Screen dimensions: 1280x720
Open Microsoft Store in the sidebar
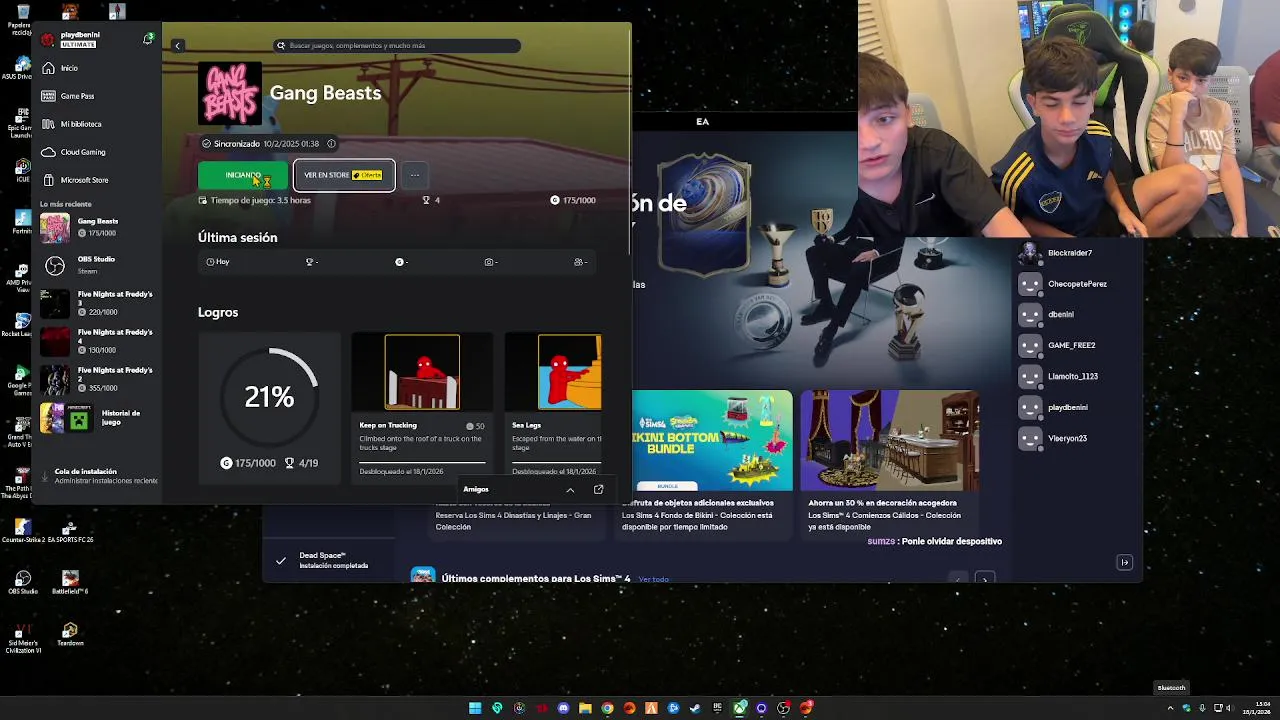coord(97,180)
